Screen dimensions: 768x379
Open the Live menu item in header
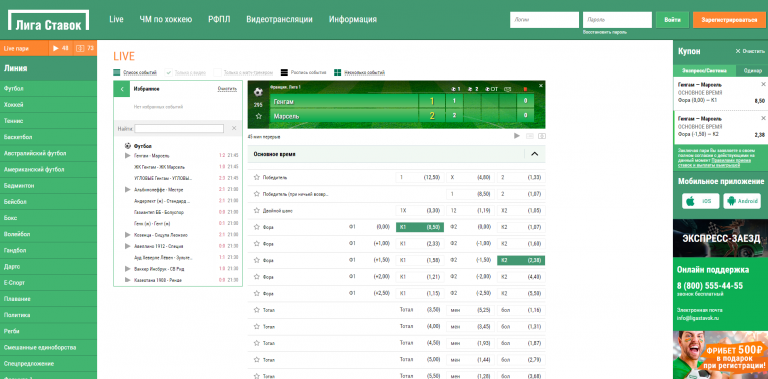pos(116,20)
